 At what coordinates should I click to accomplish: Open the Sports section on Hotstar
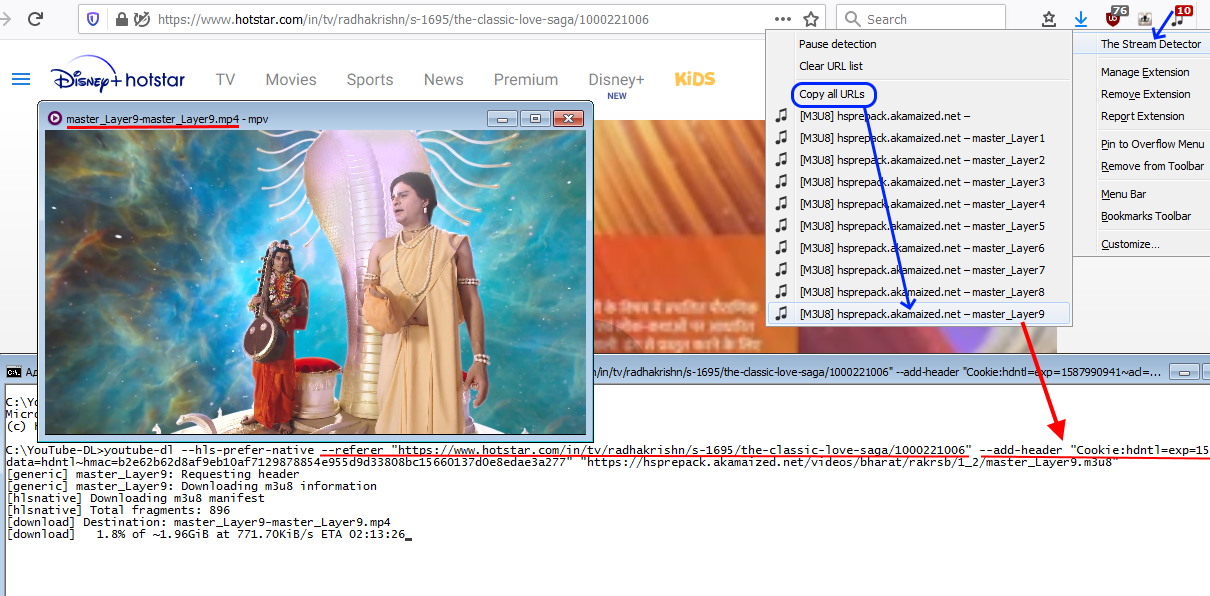[370, 80]
